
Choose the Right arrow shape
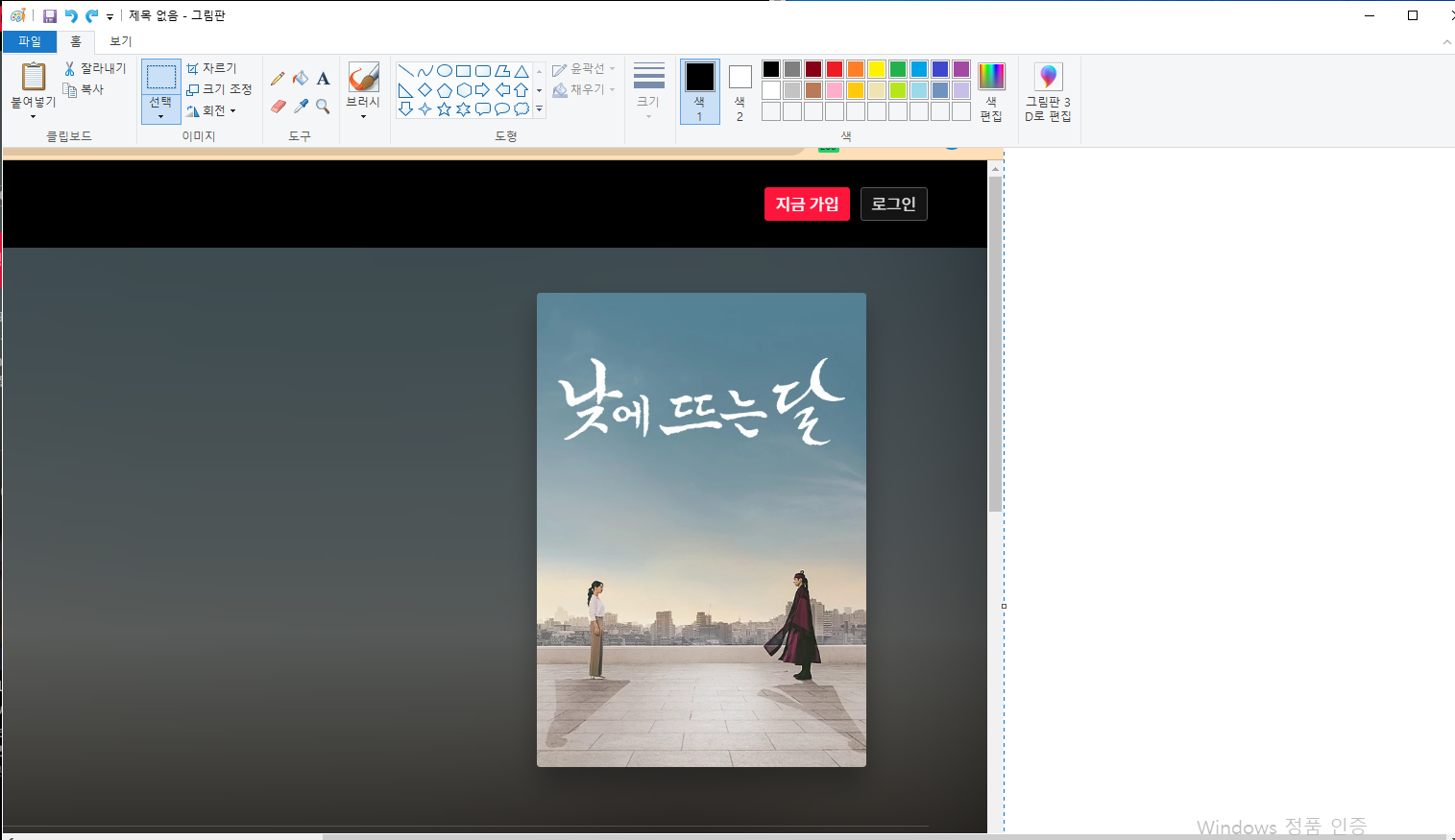[482, 90]
